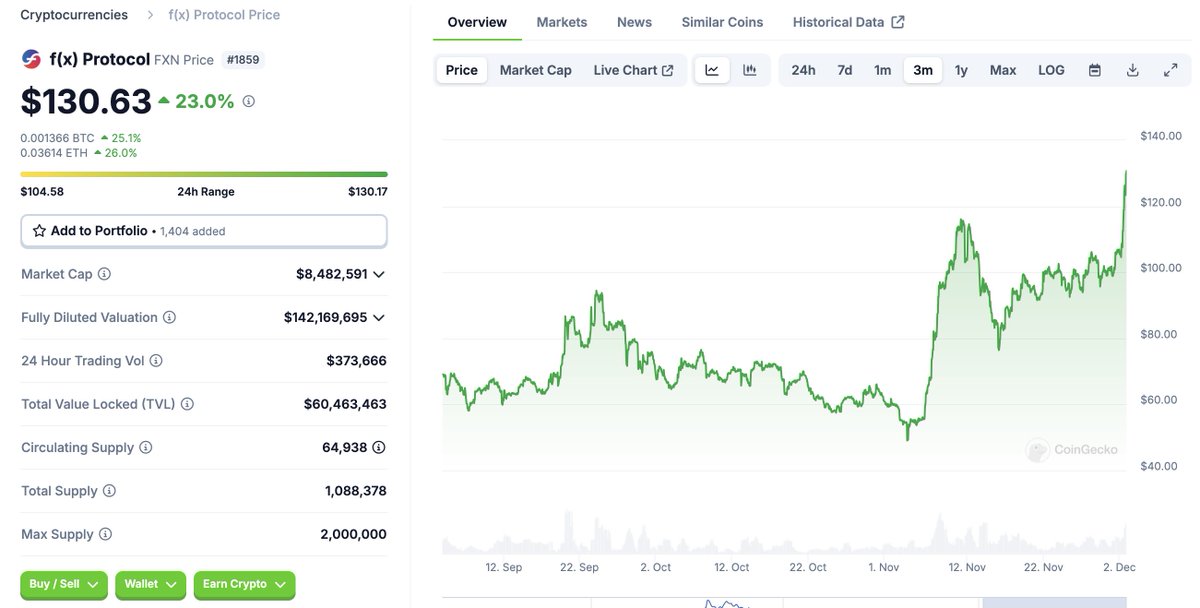Expand chart to fullscreen
1200x608 pixels.
click(1170, 70)
